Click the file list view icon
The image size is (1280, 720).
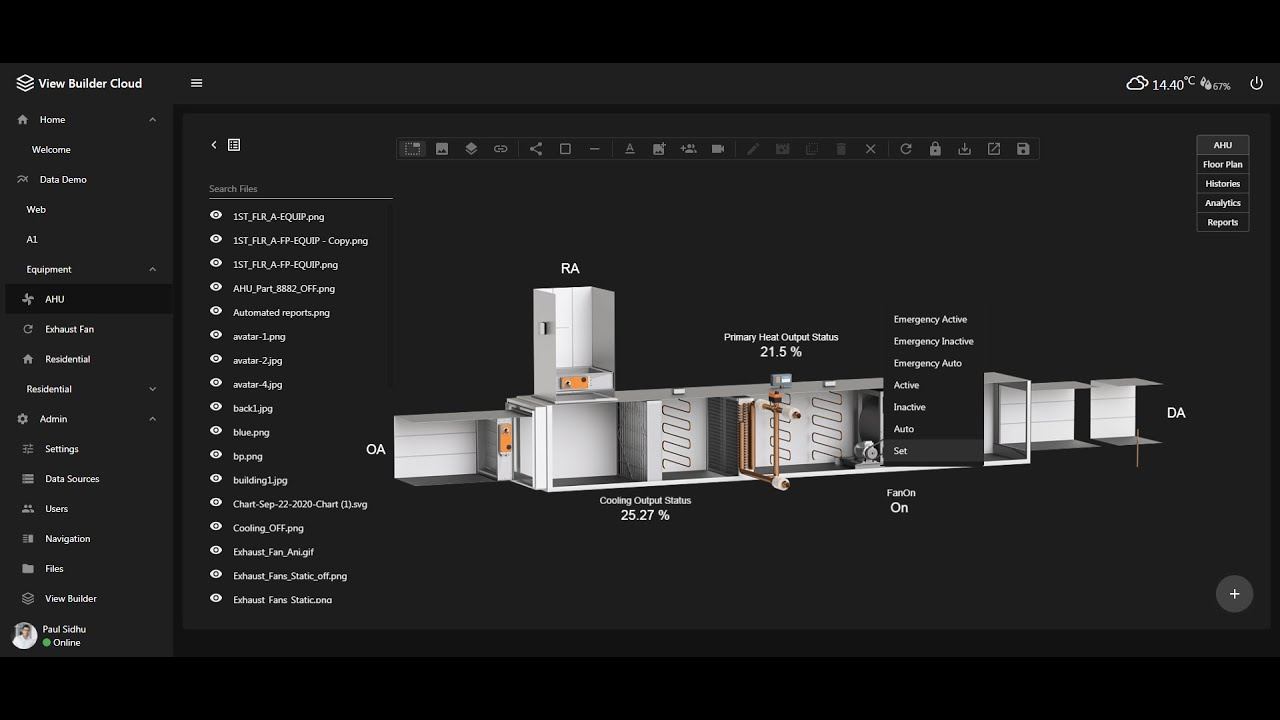tap(234, 145)
